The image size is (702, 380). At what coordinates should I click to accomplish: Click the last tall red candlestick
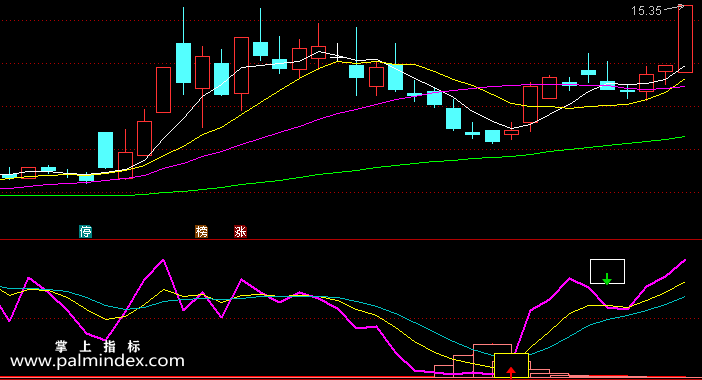(x=685, y=39)
